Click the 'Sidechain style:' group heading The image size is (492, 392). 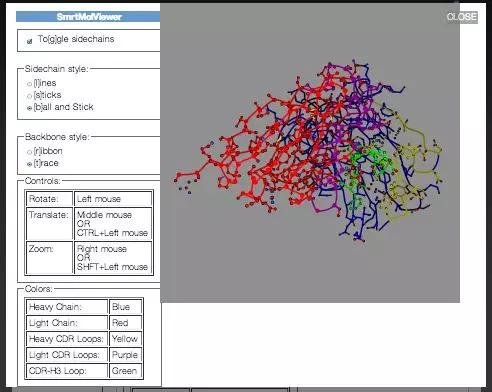coord(57,69)
